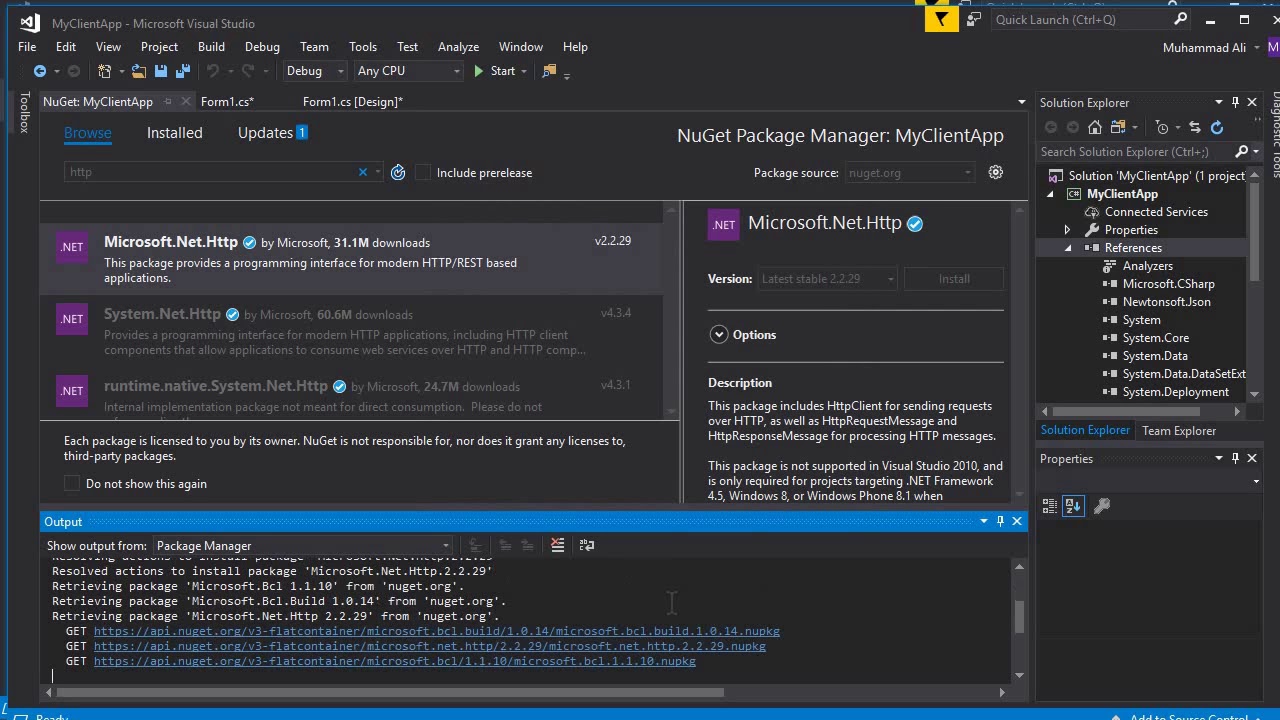
Task: Switch to the Updates tab
Action: point(272,132)
